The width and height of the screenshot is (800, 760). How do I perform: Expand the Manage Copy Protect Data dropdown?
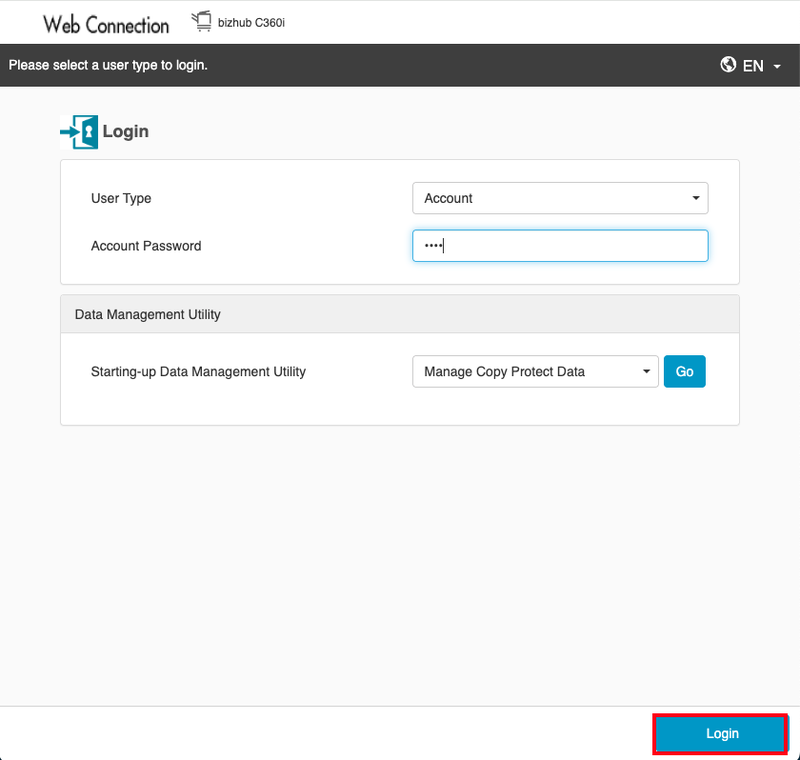click(x=535, y=371)
